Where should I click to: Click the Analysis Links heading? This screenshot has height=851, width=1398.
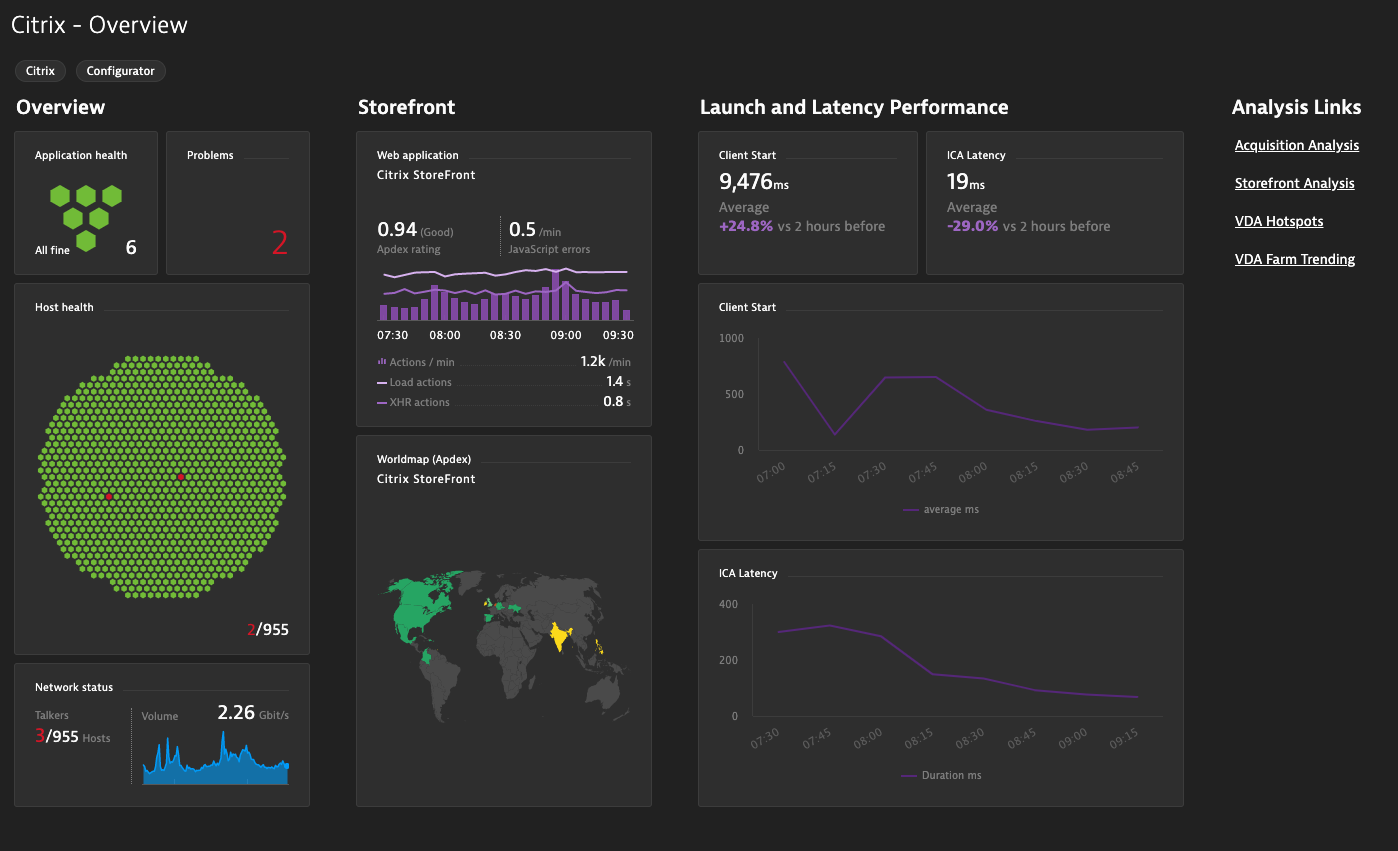[1296, 107]
